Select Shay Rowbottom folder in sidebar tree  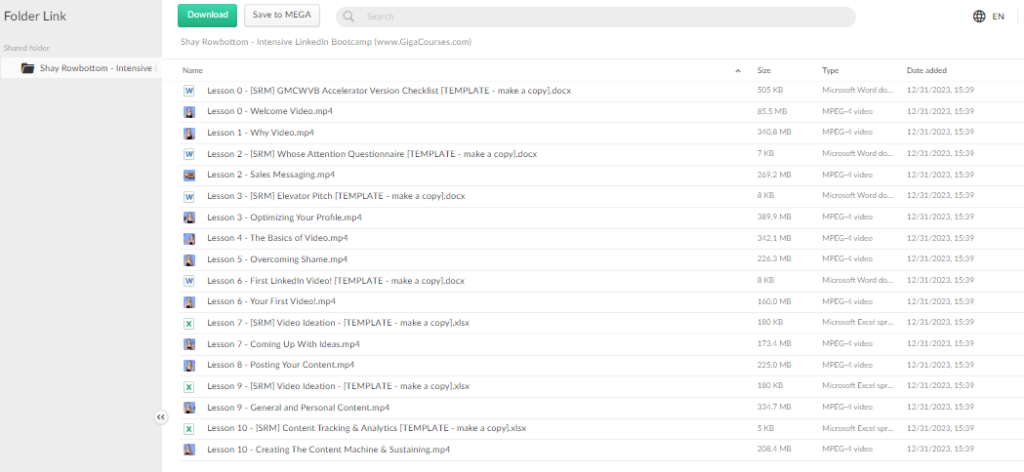tap(96, 68)
